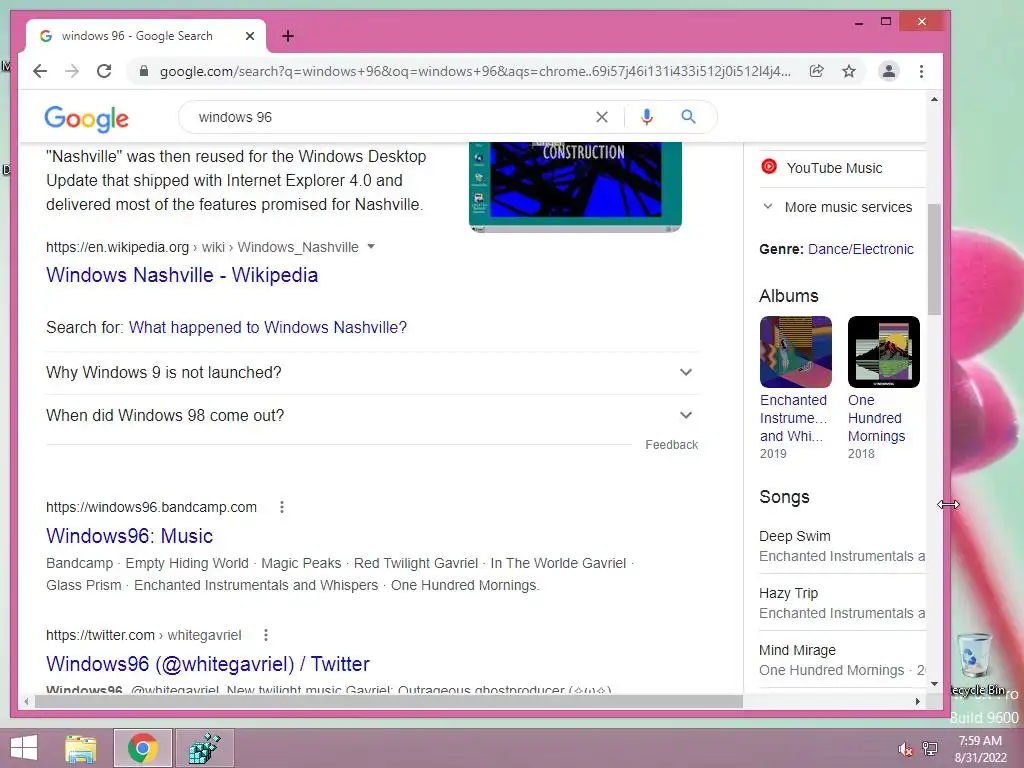Open the Enchanted Instrumentals album thumbnail
The image size is (1024, 768).
(x=795, y=352)
